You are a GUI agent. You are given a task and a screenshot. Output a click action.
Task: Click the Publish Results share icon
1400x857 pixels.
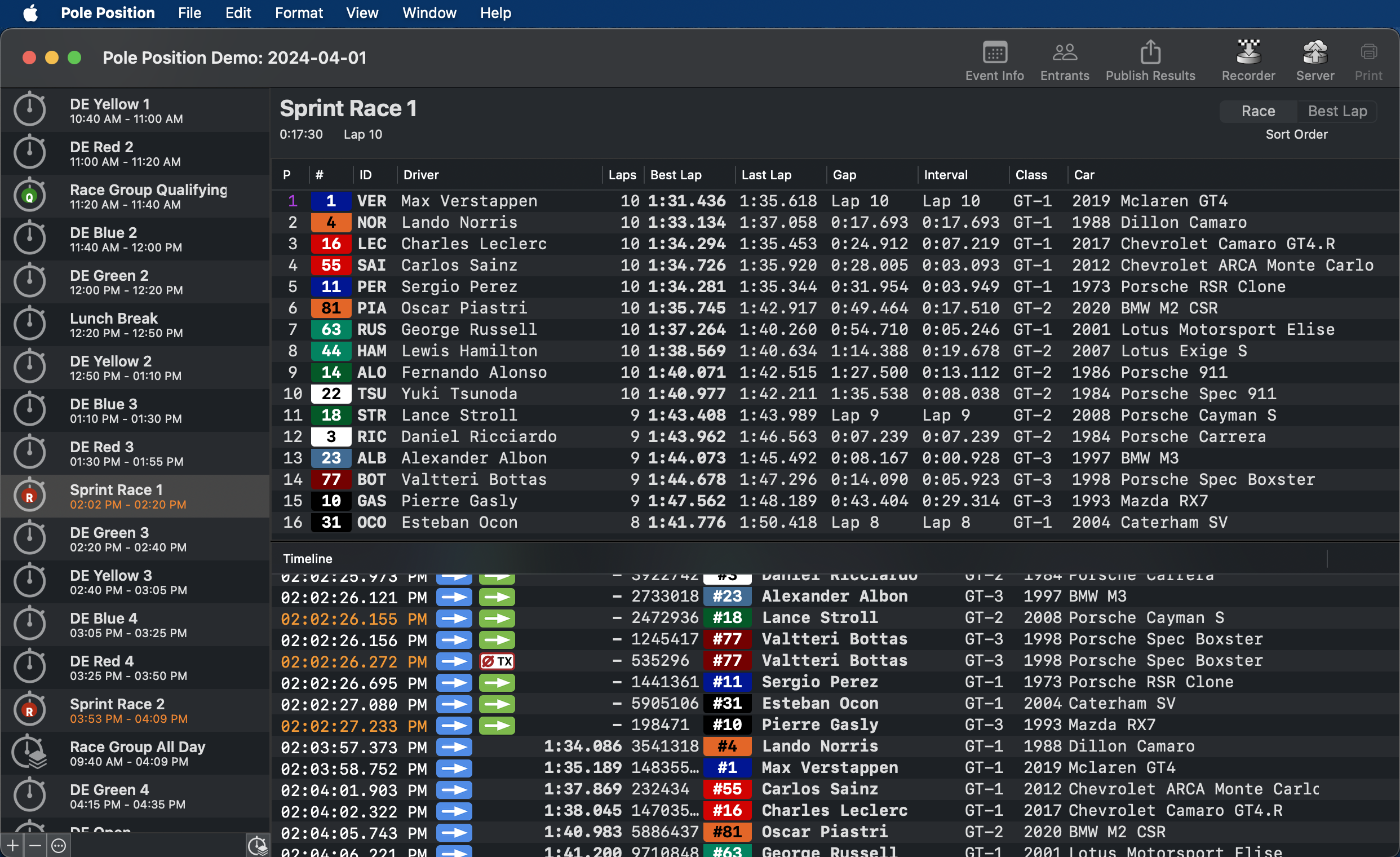click(1150, 52)
